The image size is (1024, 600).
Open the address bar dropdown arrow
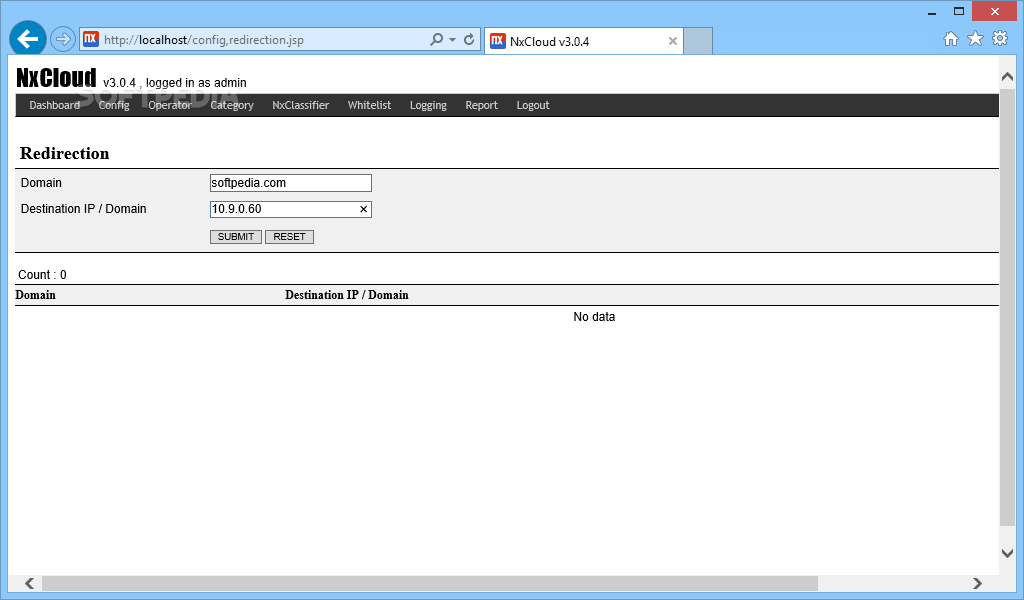452,39
